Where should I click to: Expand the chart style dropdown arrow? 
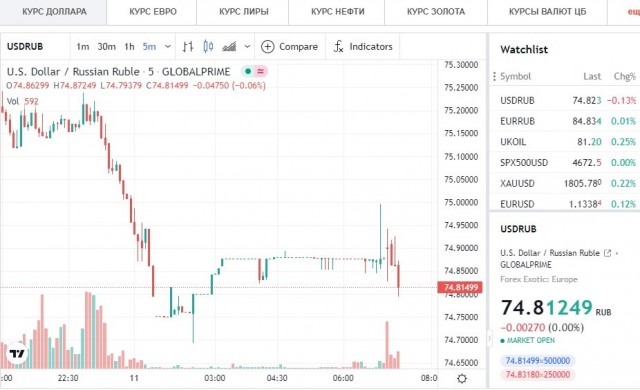click(x=247, y=47)
